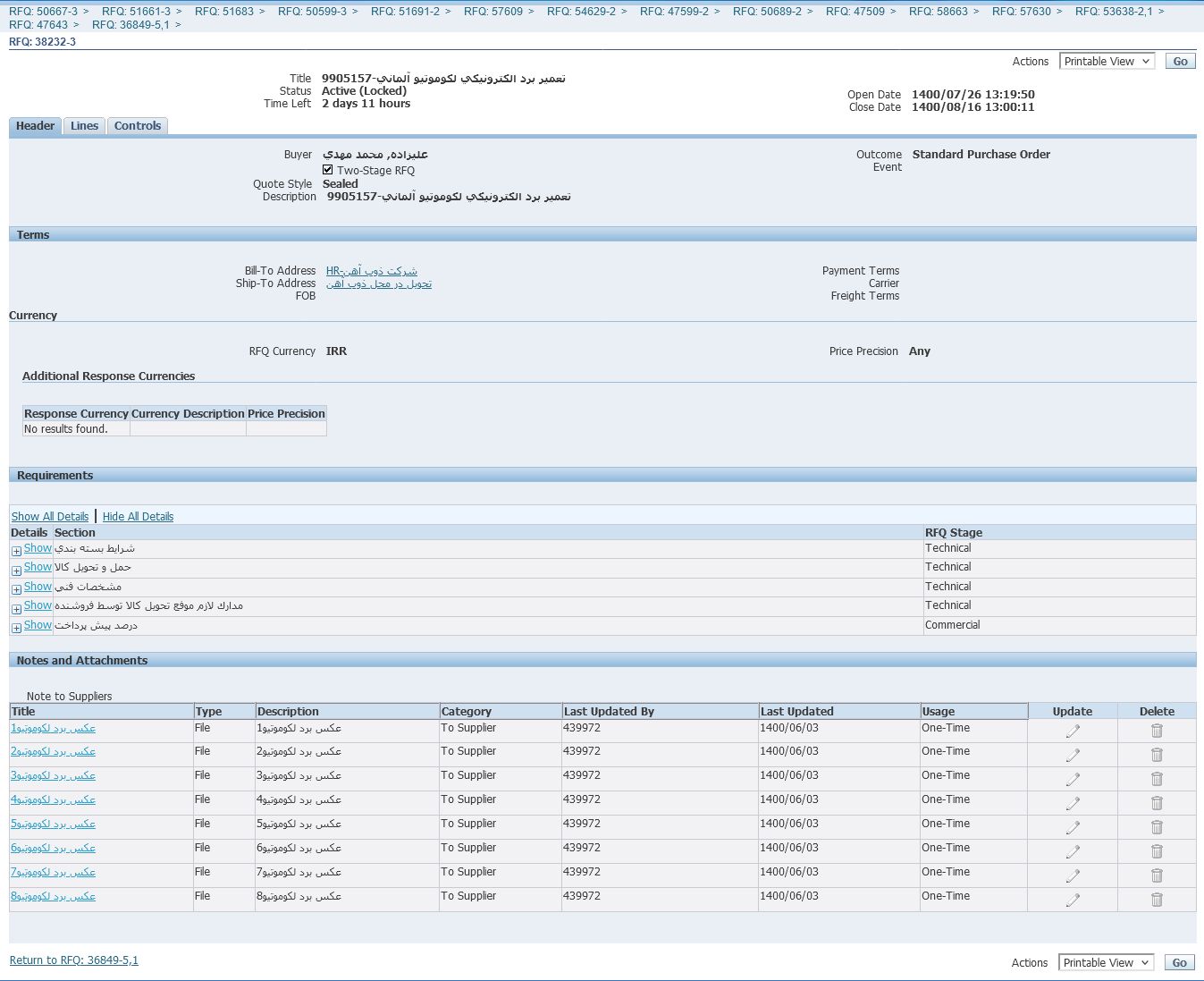1204x981 pixels.
Task: Expand the fourth Technical requirement section plus icon
Action: pos(17,609)
